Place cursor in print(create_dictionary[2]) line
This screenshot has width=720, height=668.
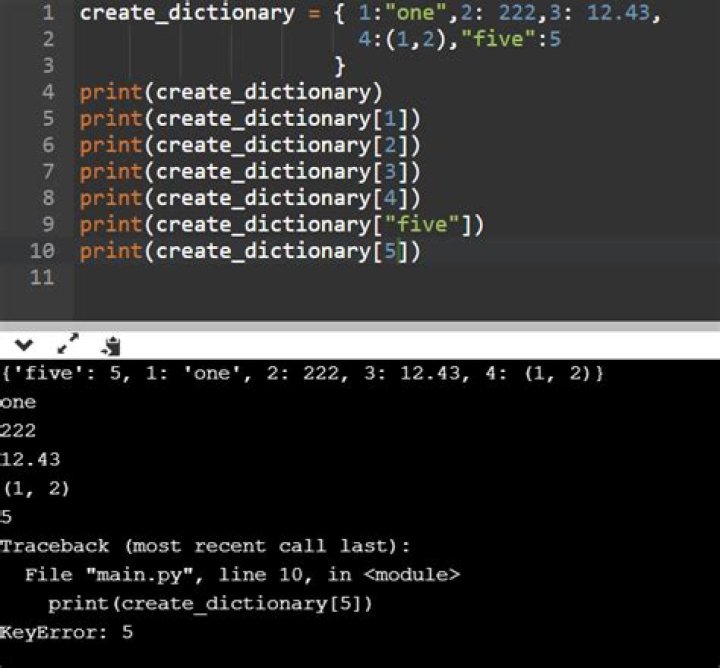[x=250, y=146]
